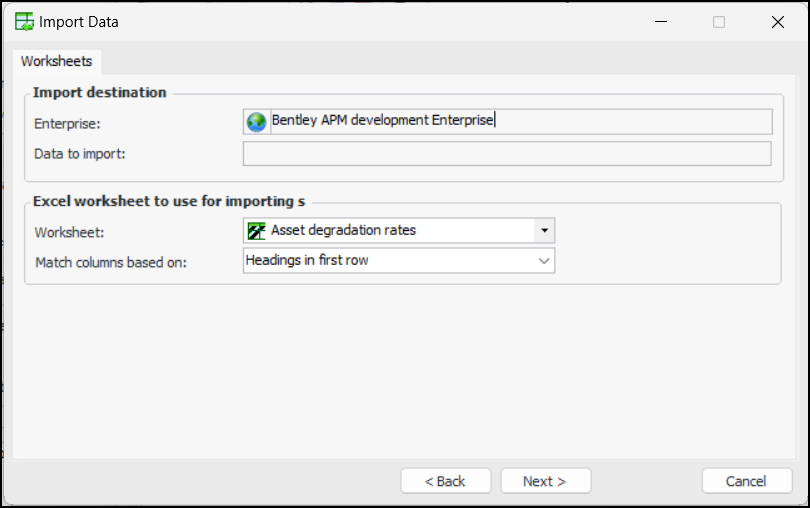The width and height of the screenshot is (810, 508).
Task: Cancel the data import
Action: pyautogui.click(x=746, y=481)
